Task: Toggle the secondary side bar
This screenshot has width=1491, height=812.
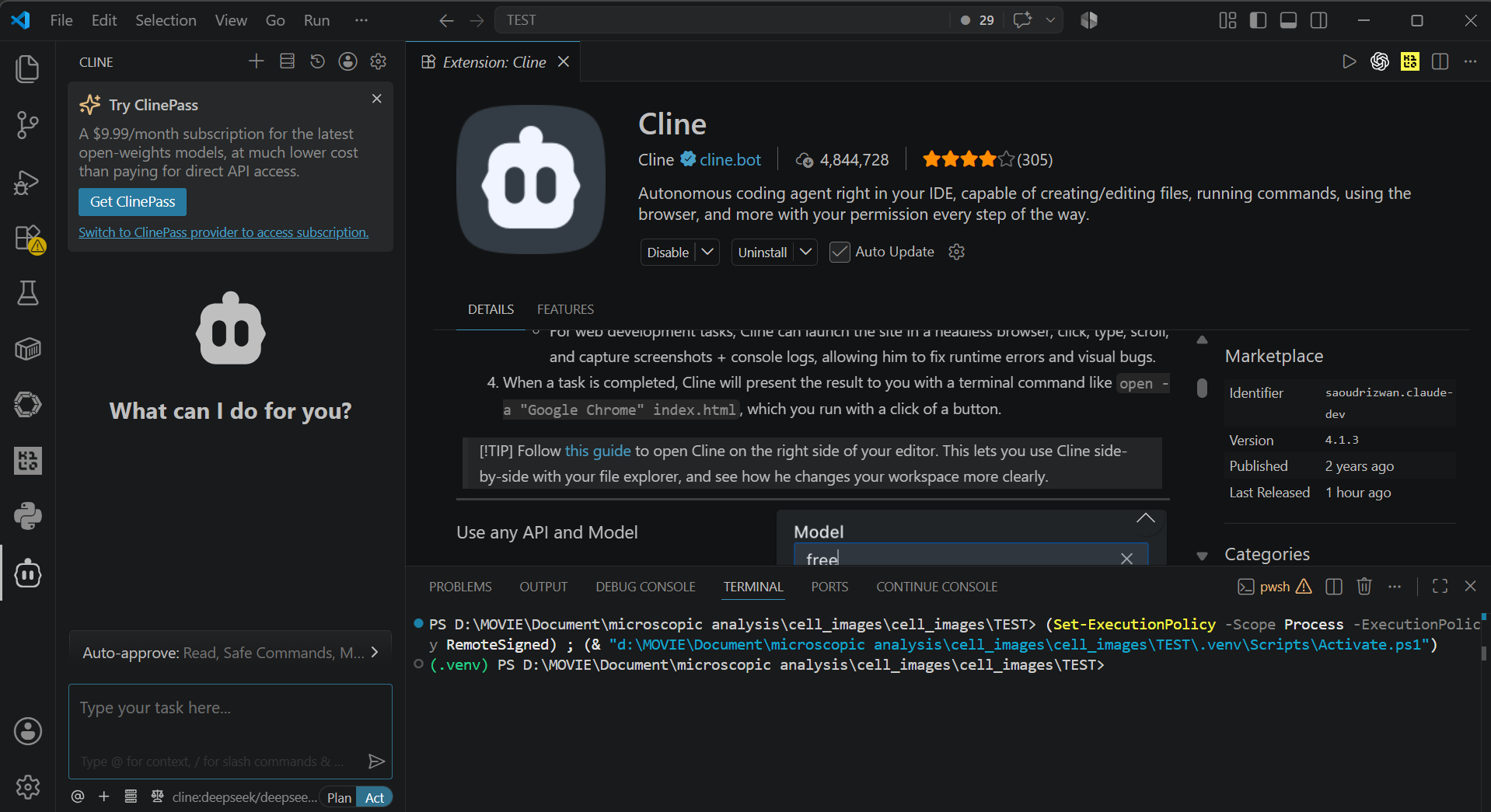Action: pyautogui.click(x=1319, y=21)
